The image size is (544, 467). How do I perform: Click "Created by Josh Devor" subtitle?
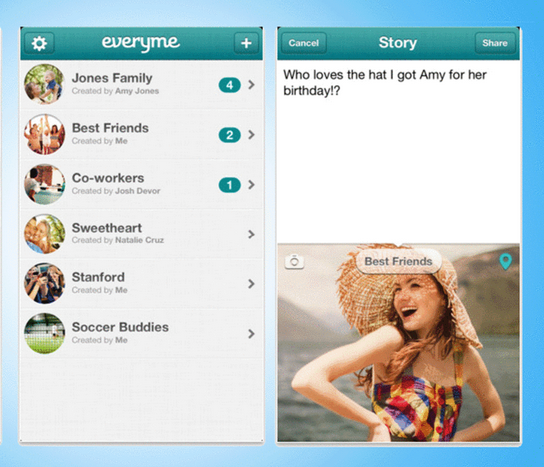[x=116, y=191]
